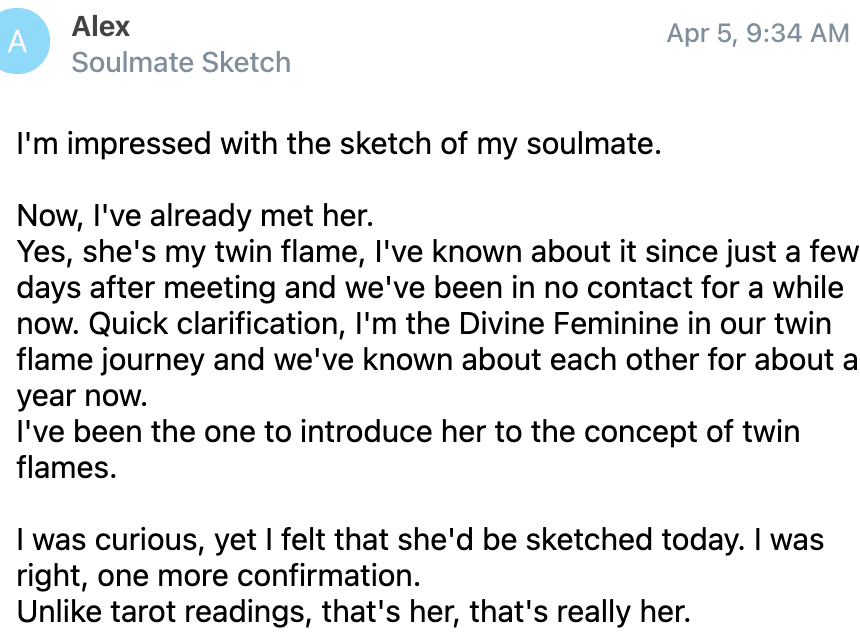Click the line 'I've been the one to introduce'
This screenshot has width=860, height=634.
pos(408,432)
